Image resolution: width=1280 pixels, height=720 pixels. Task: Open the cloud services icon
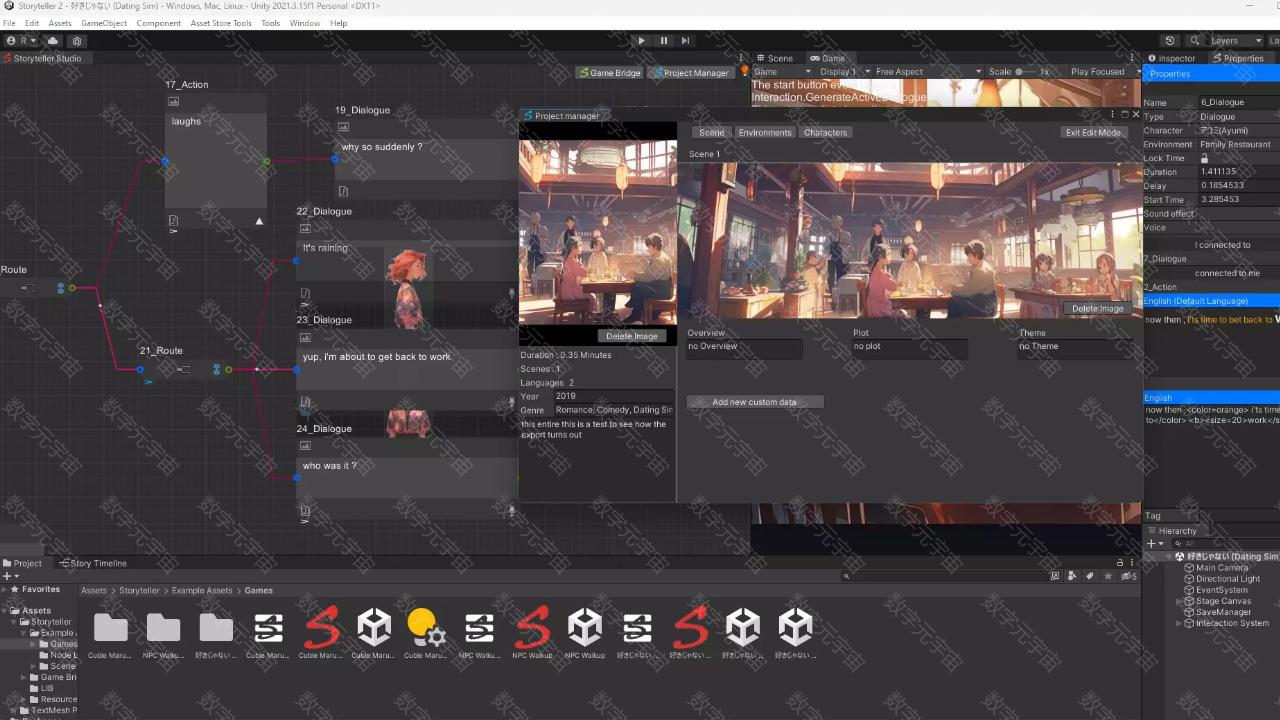(x=53, y=41)
